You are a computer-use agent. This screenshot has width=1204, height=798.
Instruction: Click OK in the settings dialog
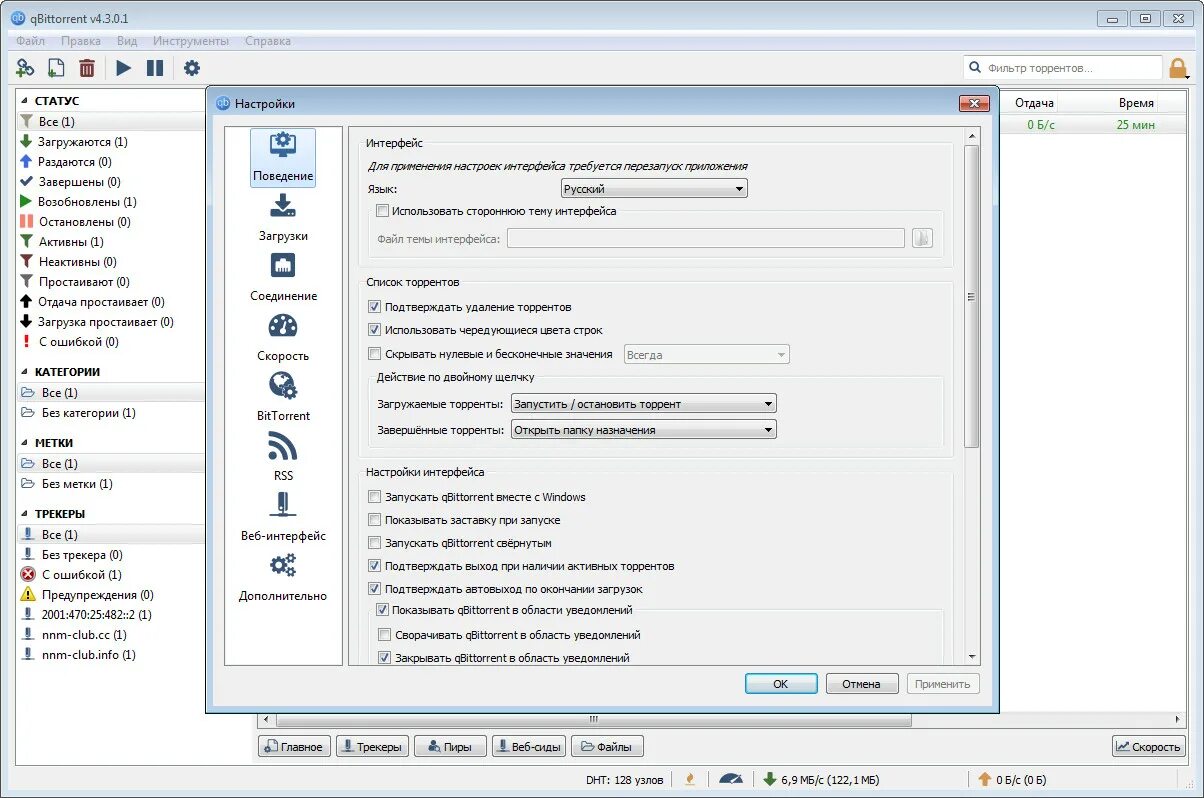click(781, 684)
